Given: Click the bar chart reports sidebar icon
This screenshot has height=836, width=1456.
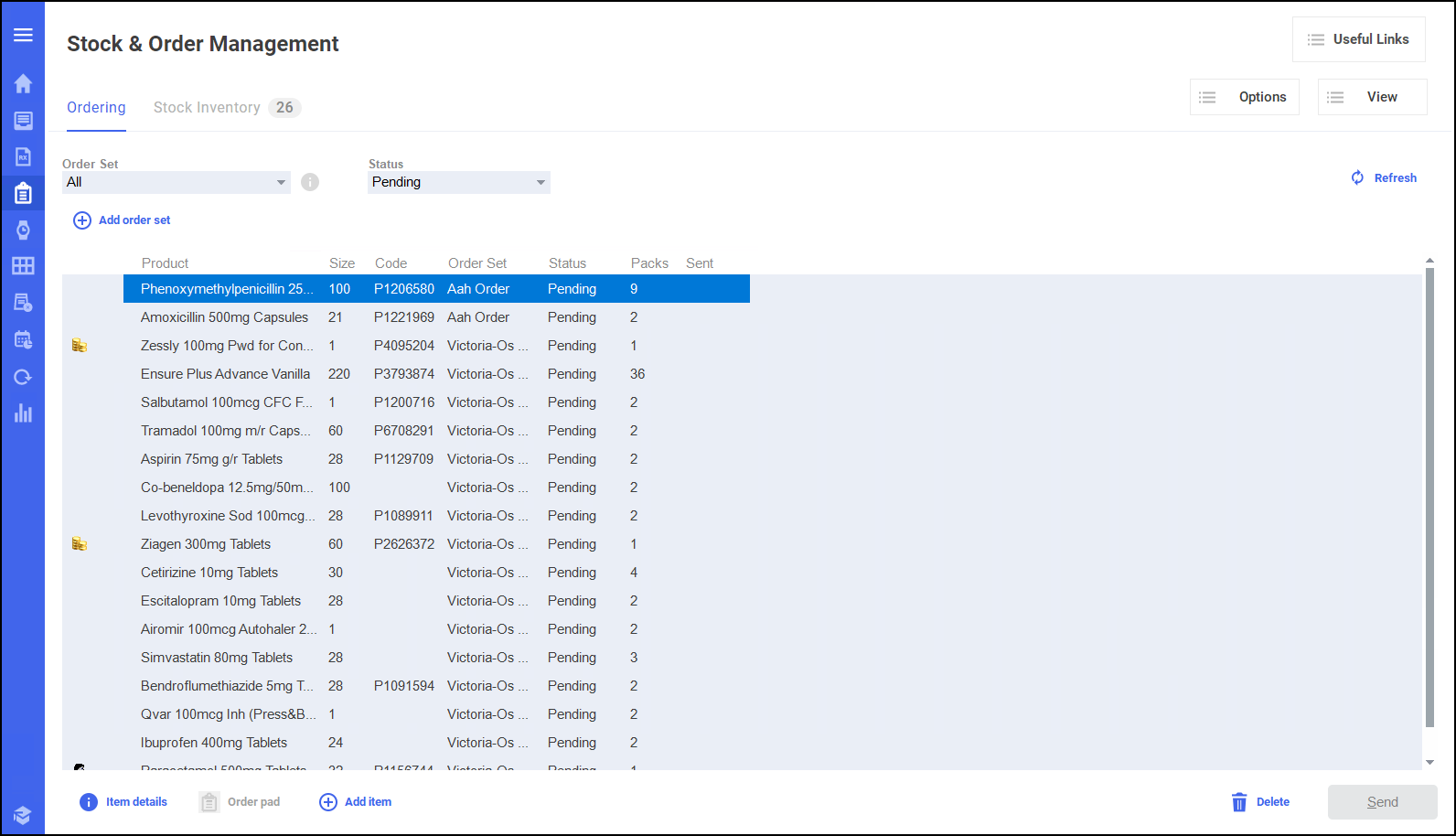Looking at the screenshot, I should click(x=23, y=413).
